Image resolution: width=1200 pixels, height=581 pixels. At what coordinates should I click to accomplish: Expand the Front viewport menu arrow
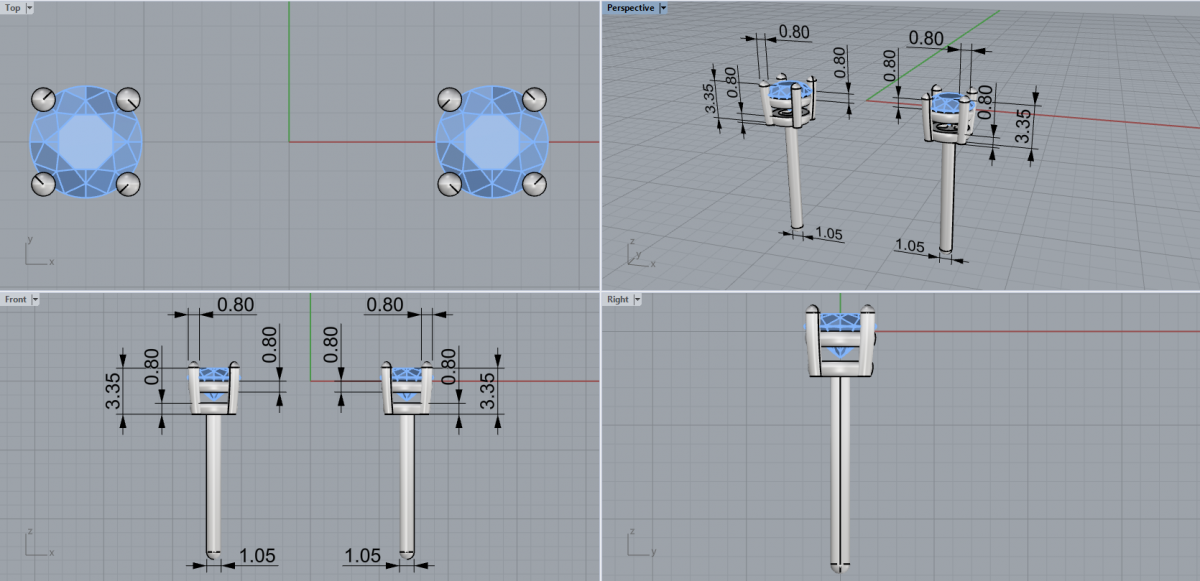(36, 299)
